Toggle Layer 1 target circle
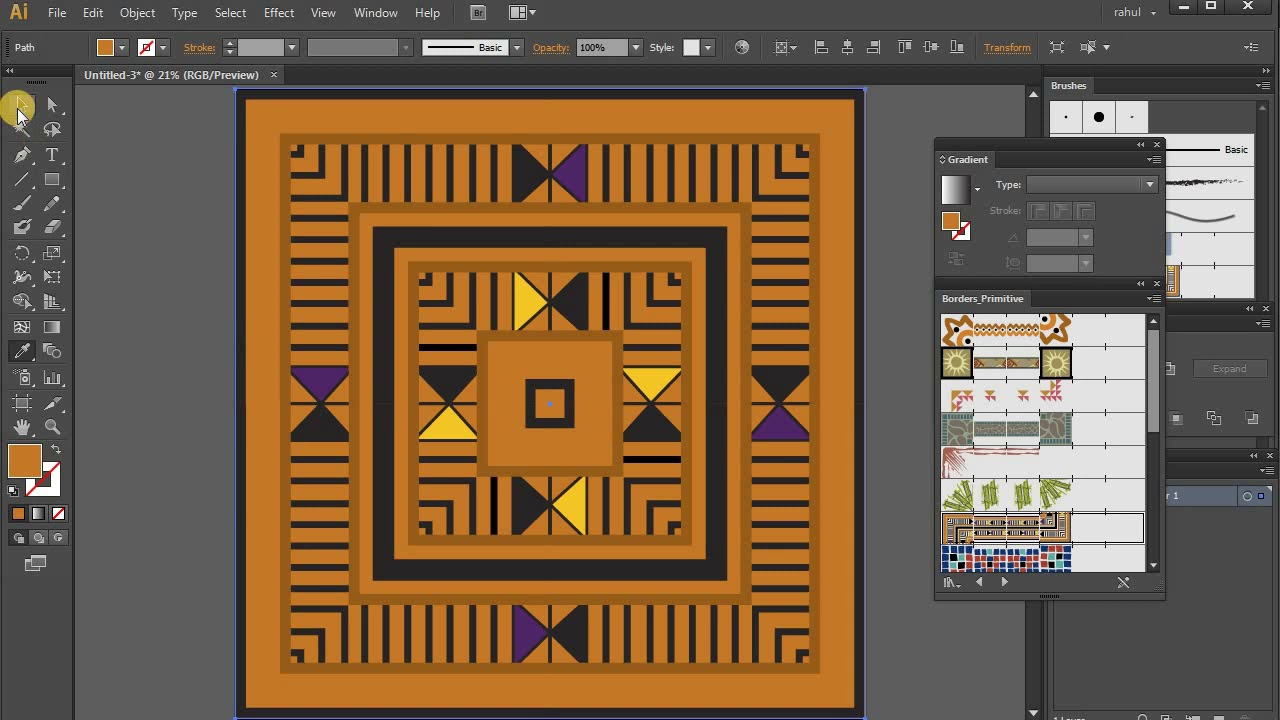 pos(1246,496)
